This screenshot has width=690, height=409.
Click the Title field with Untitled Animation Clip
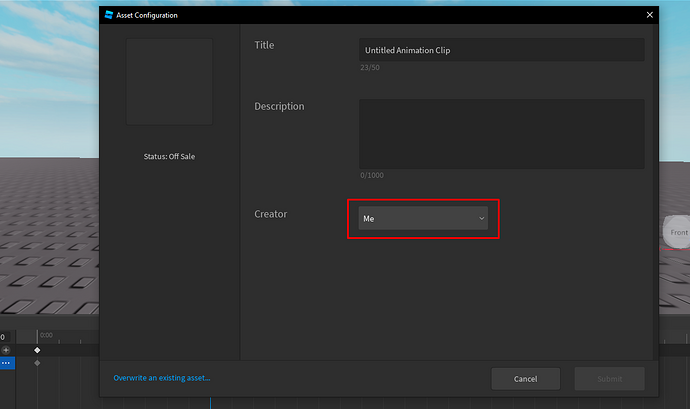pyautogui.click(x=501, y=50)
